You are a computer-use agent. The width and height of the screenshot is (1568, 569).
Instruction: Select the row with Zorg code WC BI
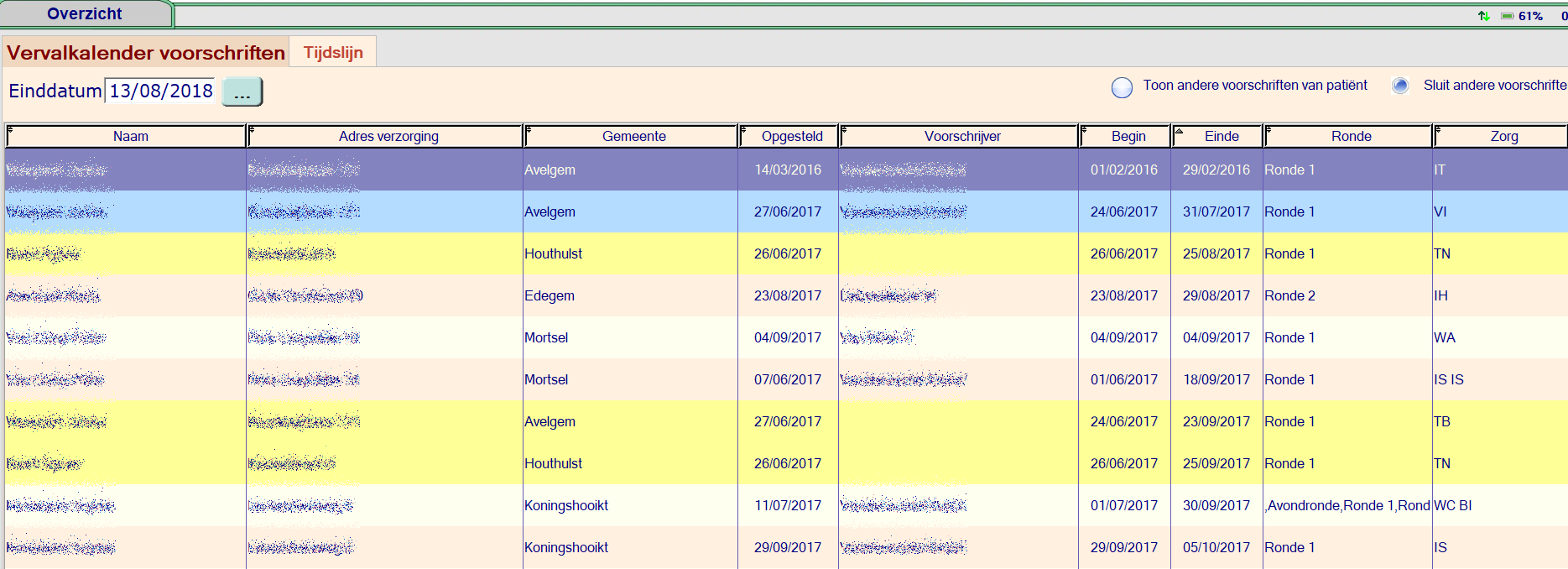point(1452,505)
